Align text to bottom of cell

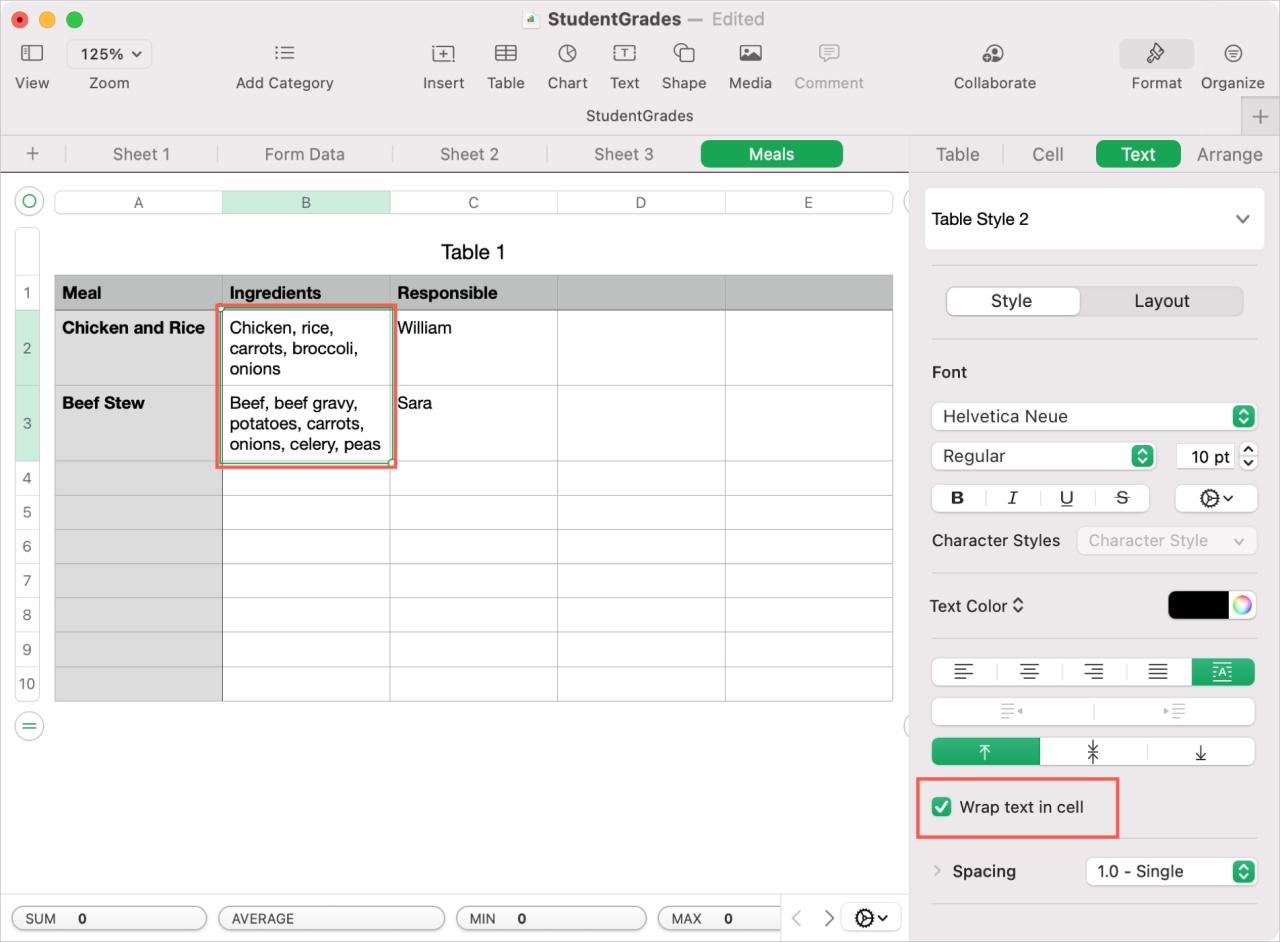pyautogui.click(x=1201, y=751)
